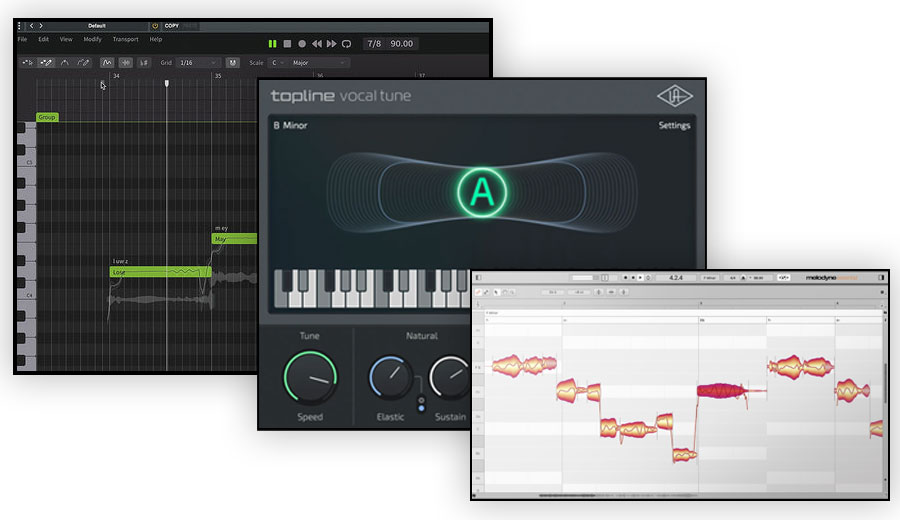
Task: Toggle the pitch waveform display icon
Action: 107,63
